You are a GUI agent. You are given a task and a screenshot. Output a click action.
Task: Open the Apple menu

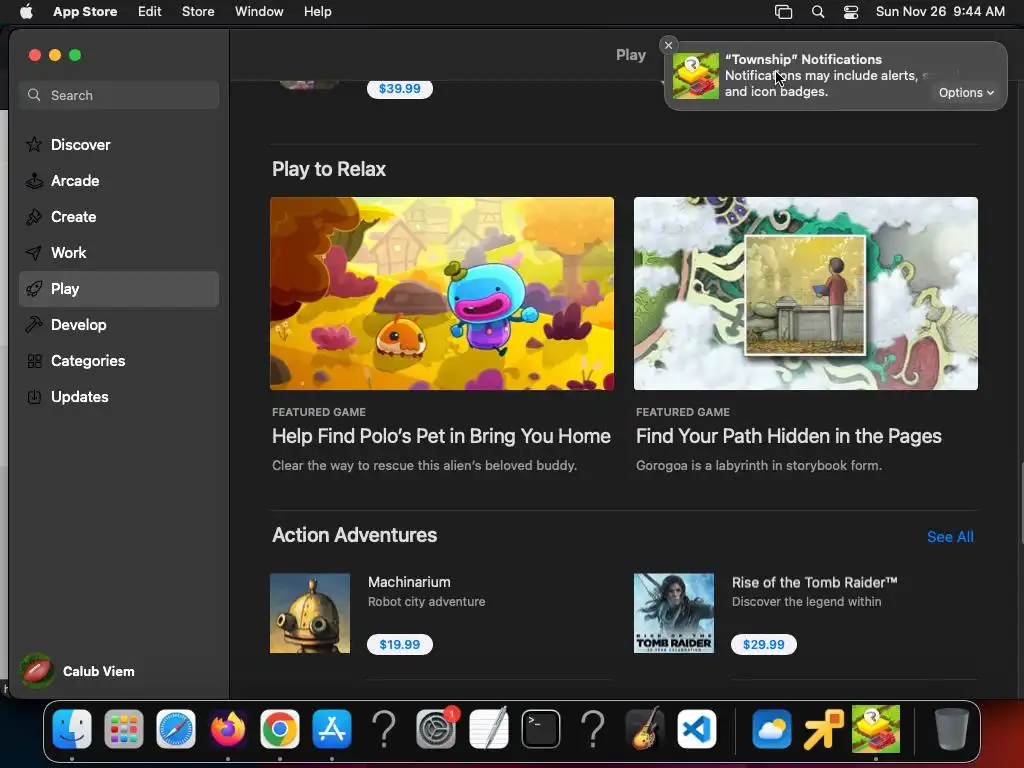(26, 12)
